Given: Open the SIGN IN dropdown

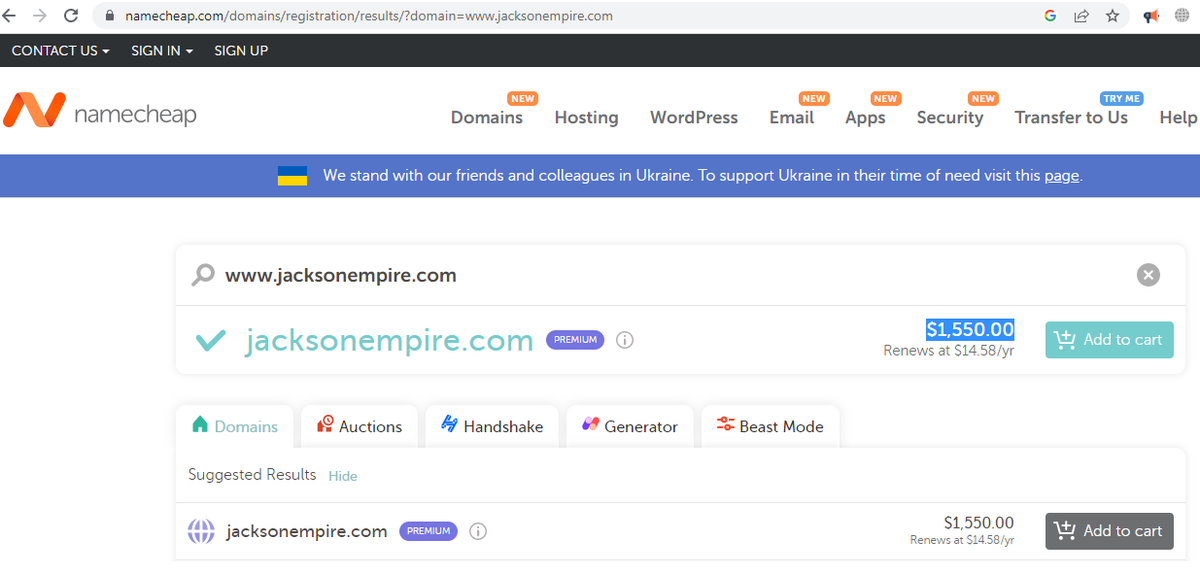Looking at the screenshot, I should [162, 50].
